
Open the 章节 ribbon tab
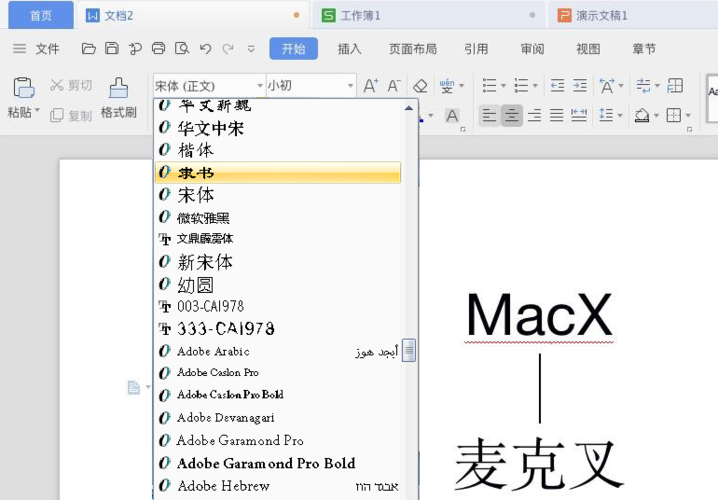coord(644,49)
